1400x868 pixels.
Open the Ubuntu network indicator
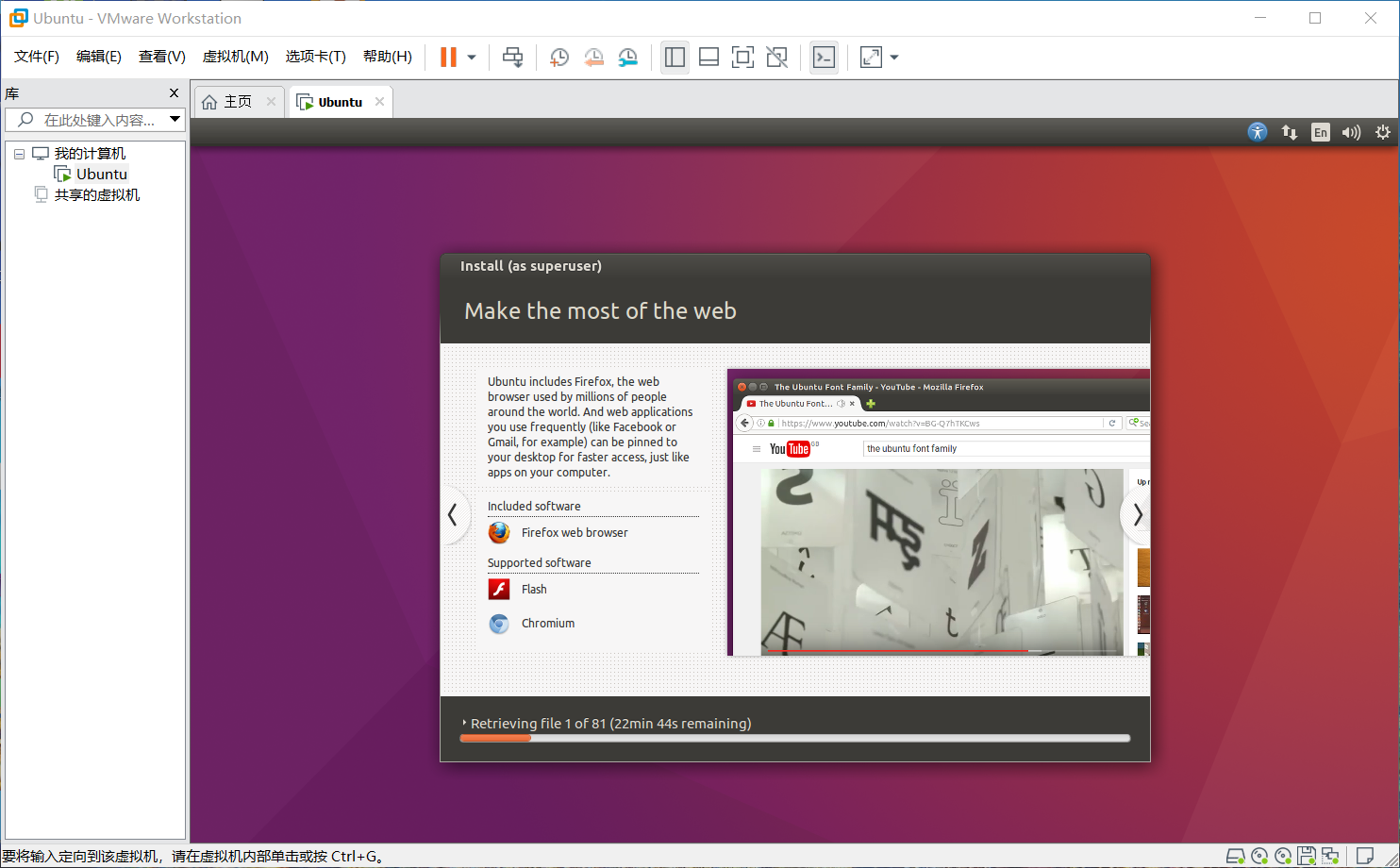tap(1289, 132)
